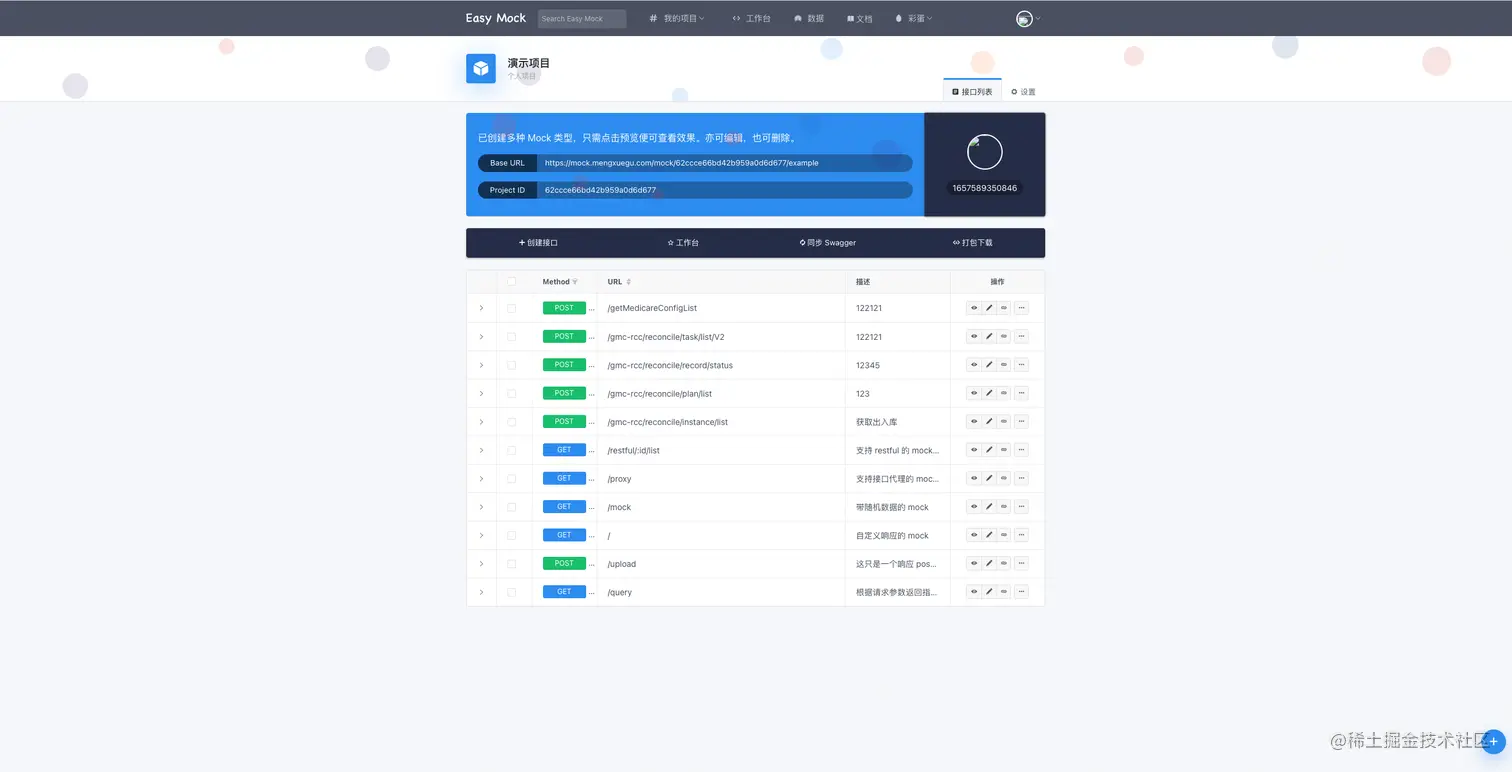The image size is (1512, 772).
Task: Edit the /gmc-rcc/reconcile/task/list/V2 interface
Action: coord(989,336)
